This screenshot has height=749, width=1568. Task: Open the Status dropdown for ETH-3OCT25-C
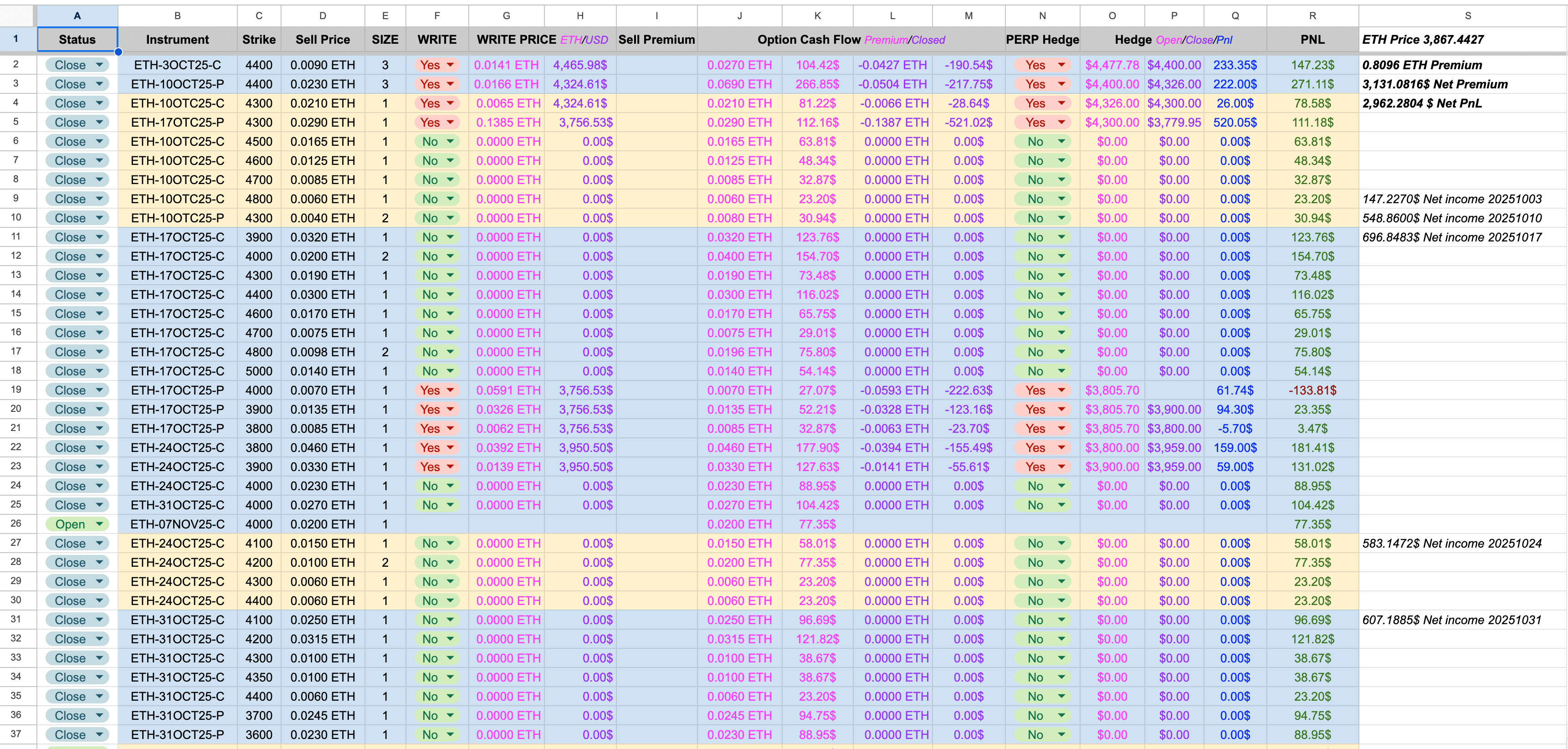click(77, 65)
